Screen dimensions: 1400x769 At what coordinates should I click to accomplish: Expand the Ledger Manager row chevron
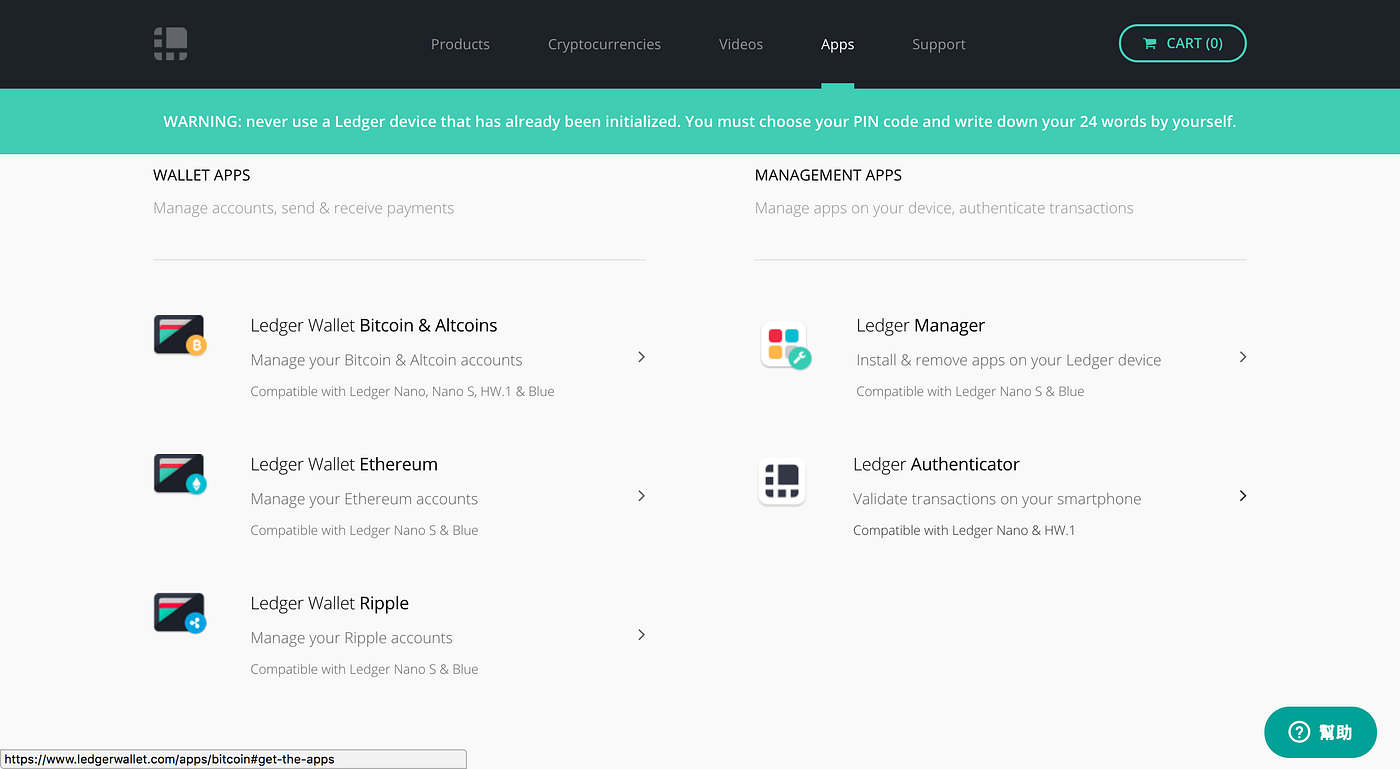(x=1243, y=357)
